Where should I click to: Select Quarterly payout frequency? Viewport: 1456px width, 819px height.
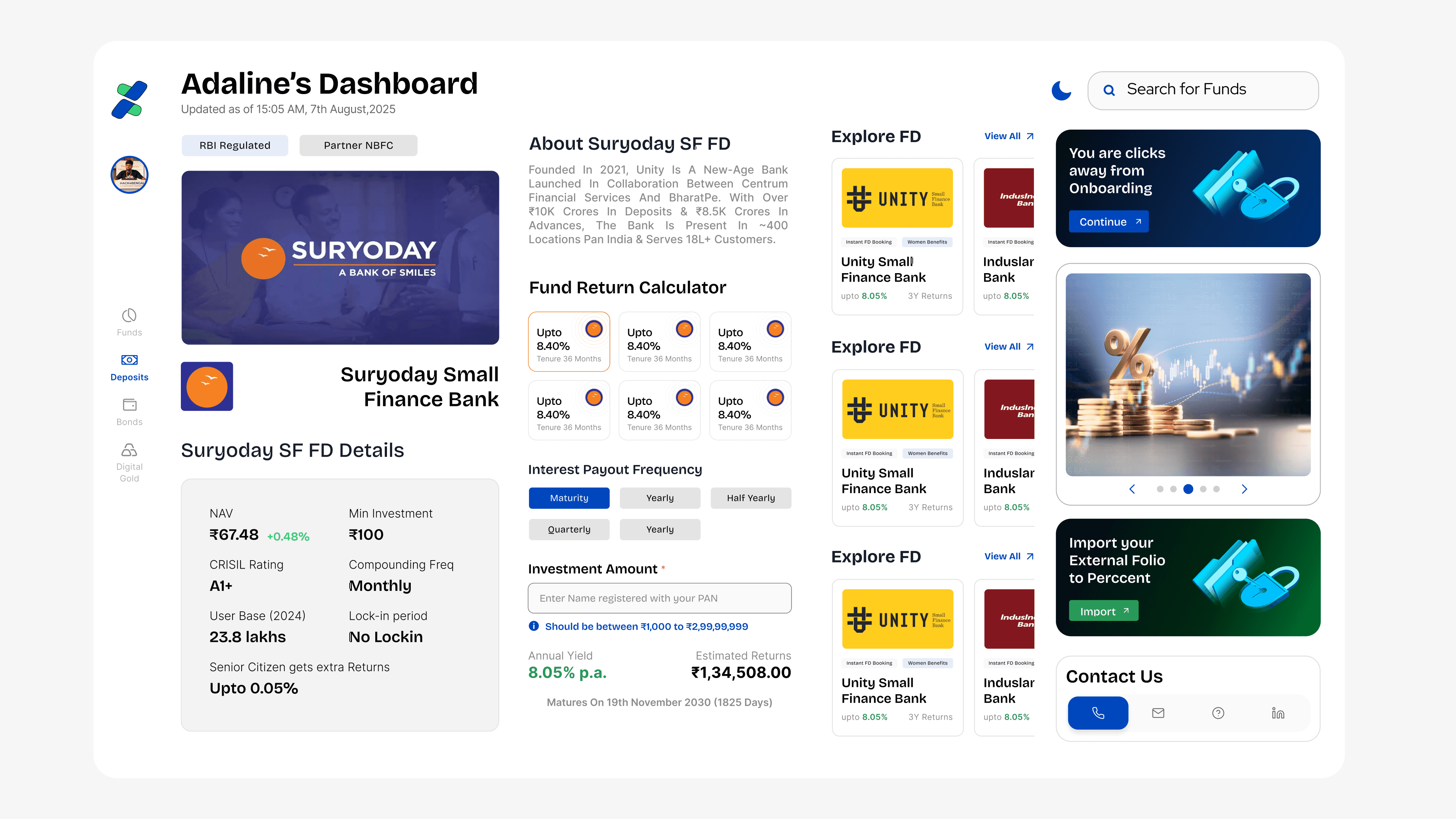[569, 530]
